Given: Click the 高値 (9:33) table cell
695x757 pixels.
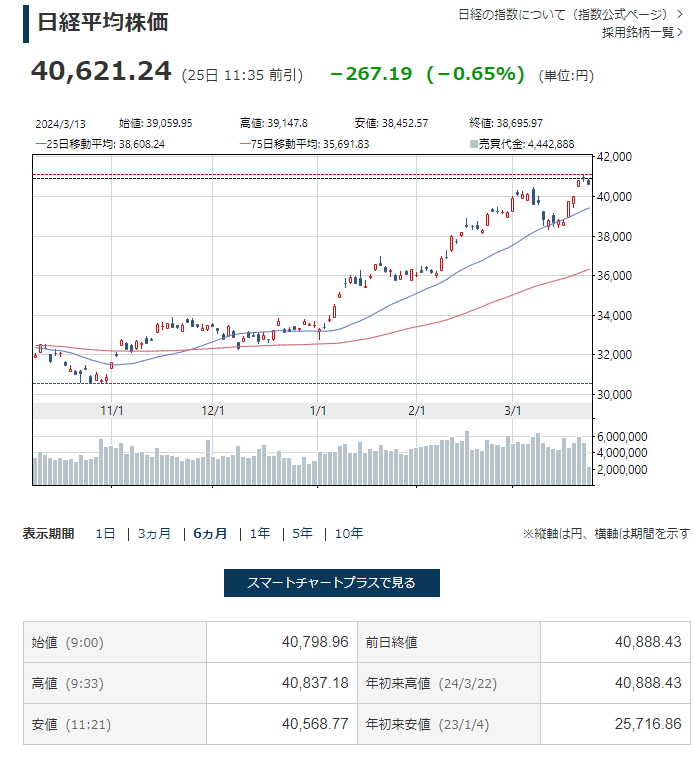Looking at the screenshot, I should point(115,683).
